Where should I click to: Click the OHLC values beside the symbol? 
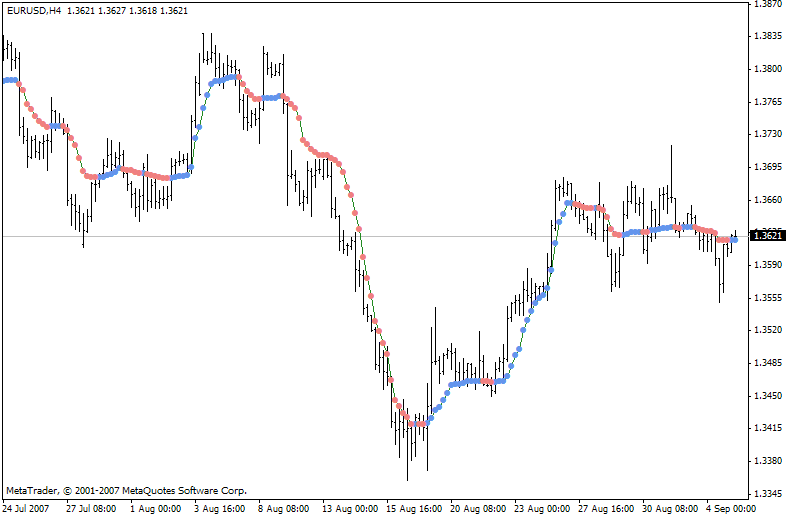pos(127,11)
